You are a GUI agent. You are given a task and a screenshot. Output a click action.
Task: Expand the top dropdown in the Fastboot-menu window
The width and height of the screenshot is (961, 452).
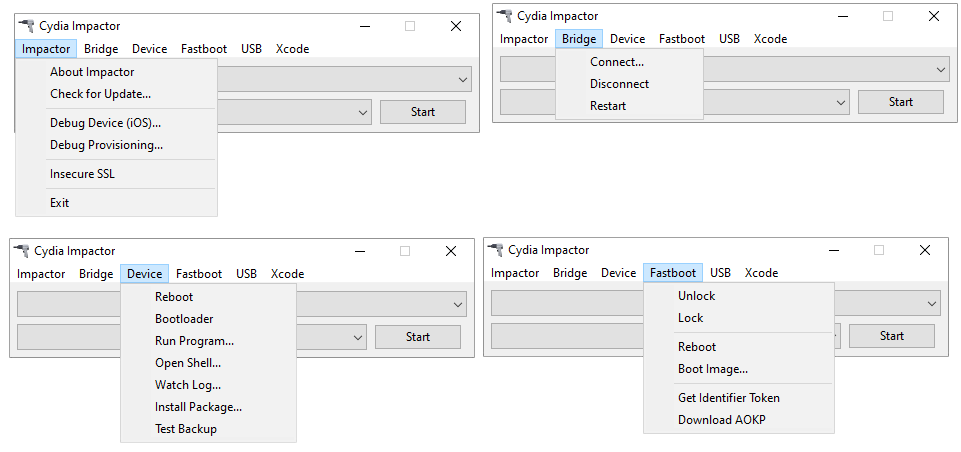932,304
